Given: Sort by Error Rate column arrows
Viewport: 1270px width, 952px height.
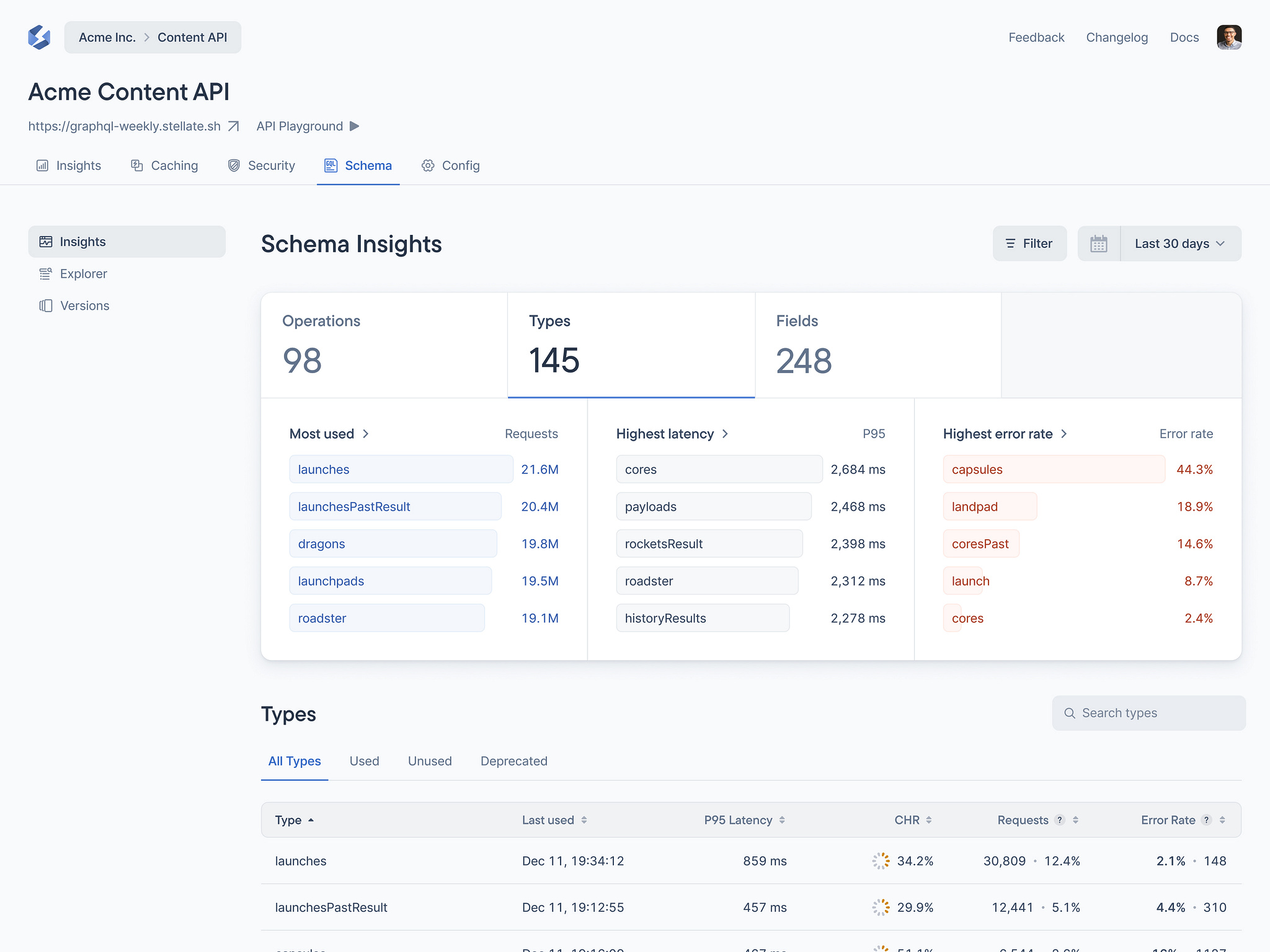Looking at the screenshot, I should click(x=1222, y=820).
